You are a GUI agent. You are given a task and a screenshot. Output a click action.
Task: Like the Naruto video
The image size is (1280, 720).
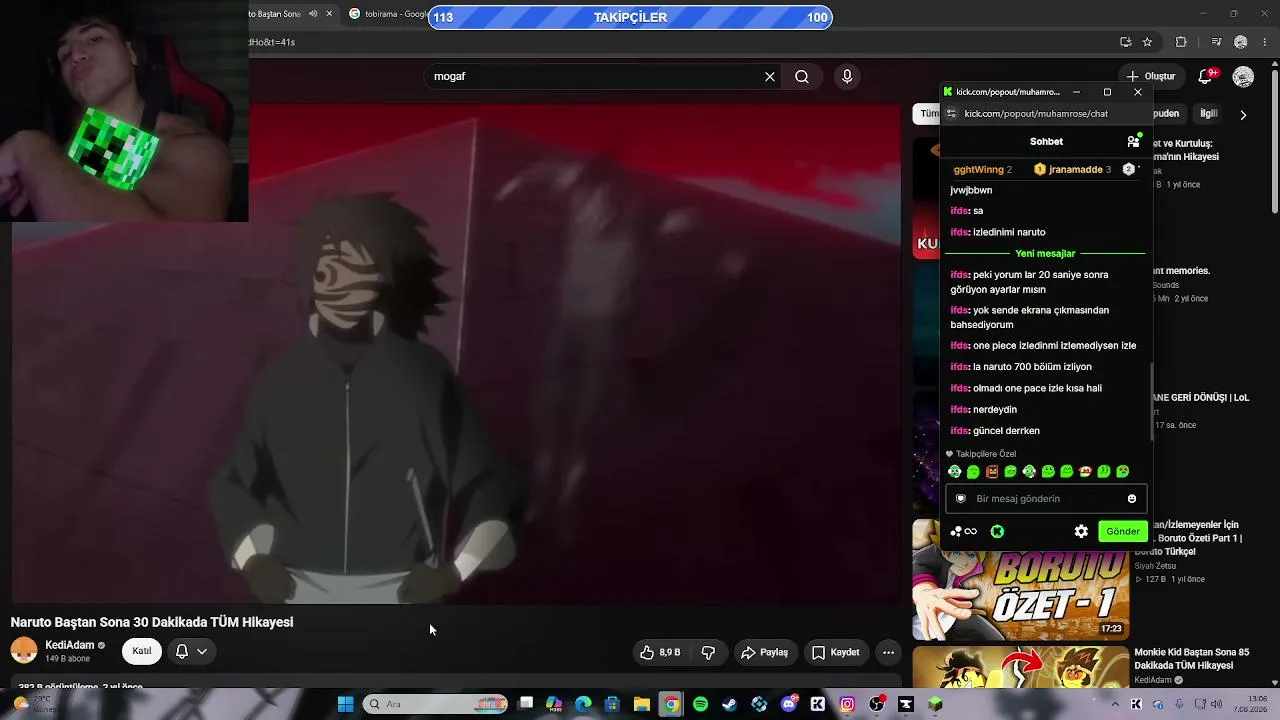pos(660,652)
